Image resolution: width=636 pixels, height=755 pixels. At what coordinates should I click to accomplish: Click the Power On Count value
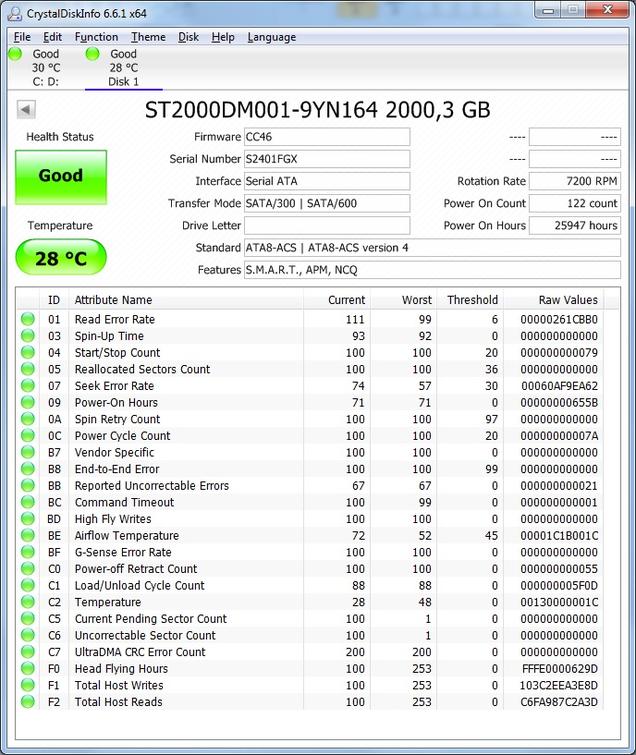(575, 203)
